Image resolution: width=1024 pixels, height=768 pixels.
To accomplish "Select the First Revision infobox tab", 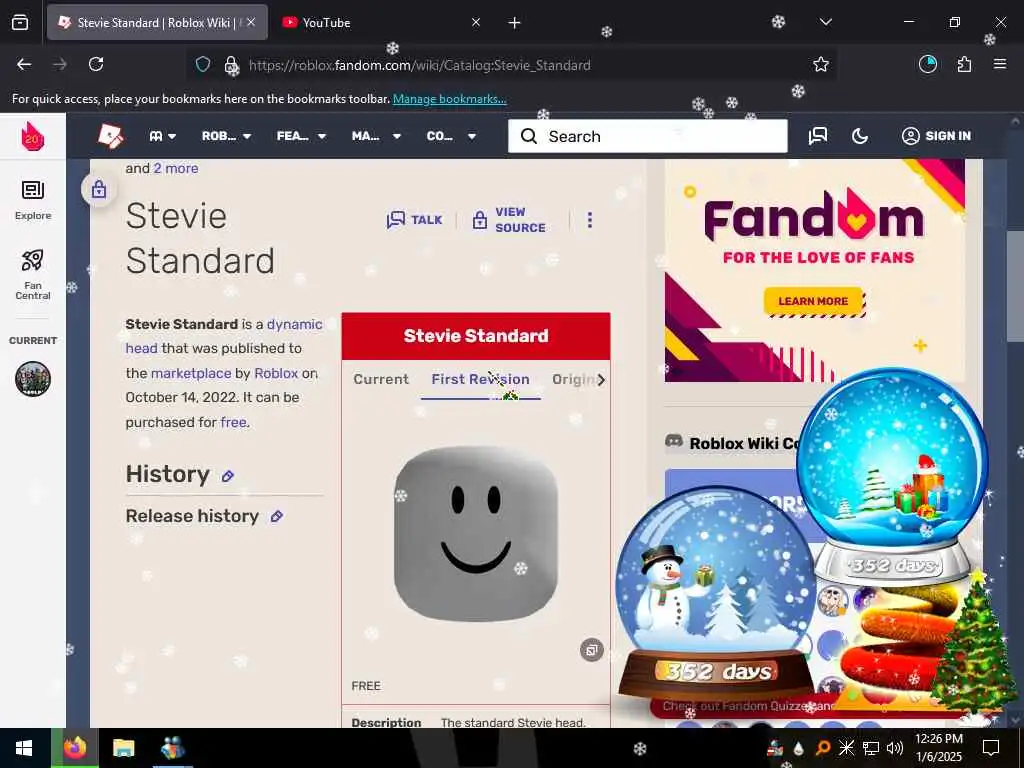I will pos(481,379).
